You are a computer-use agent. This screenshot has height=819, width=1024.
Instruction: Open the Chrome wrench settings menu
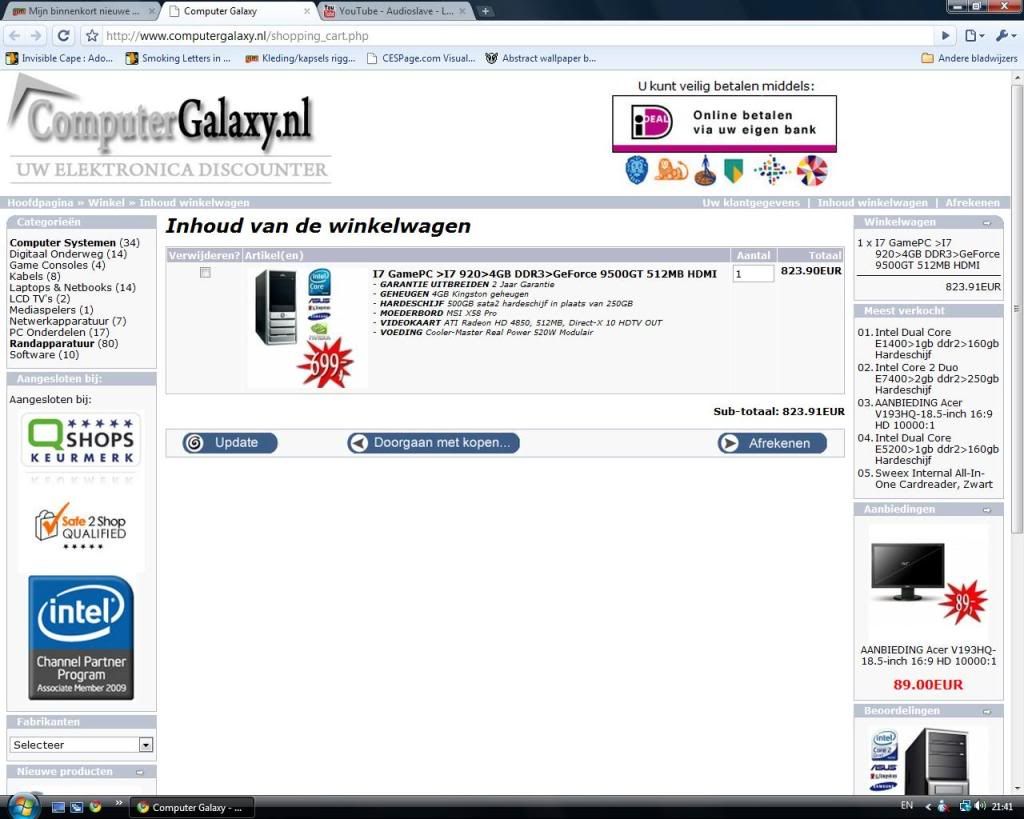1004,36
